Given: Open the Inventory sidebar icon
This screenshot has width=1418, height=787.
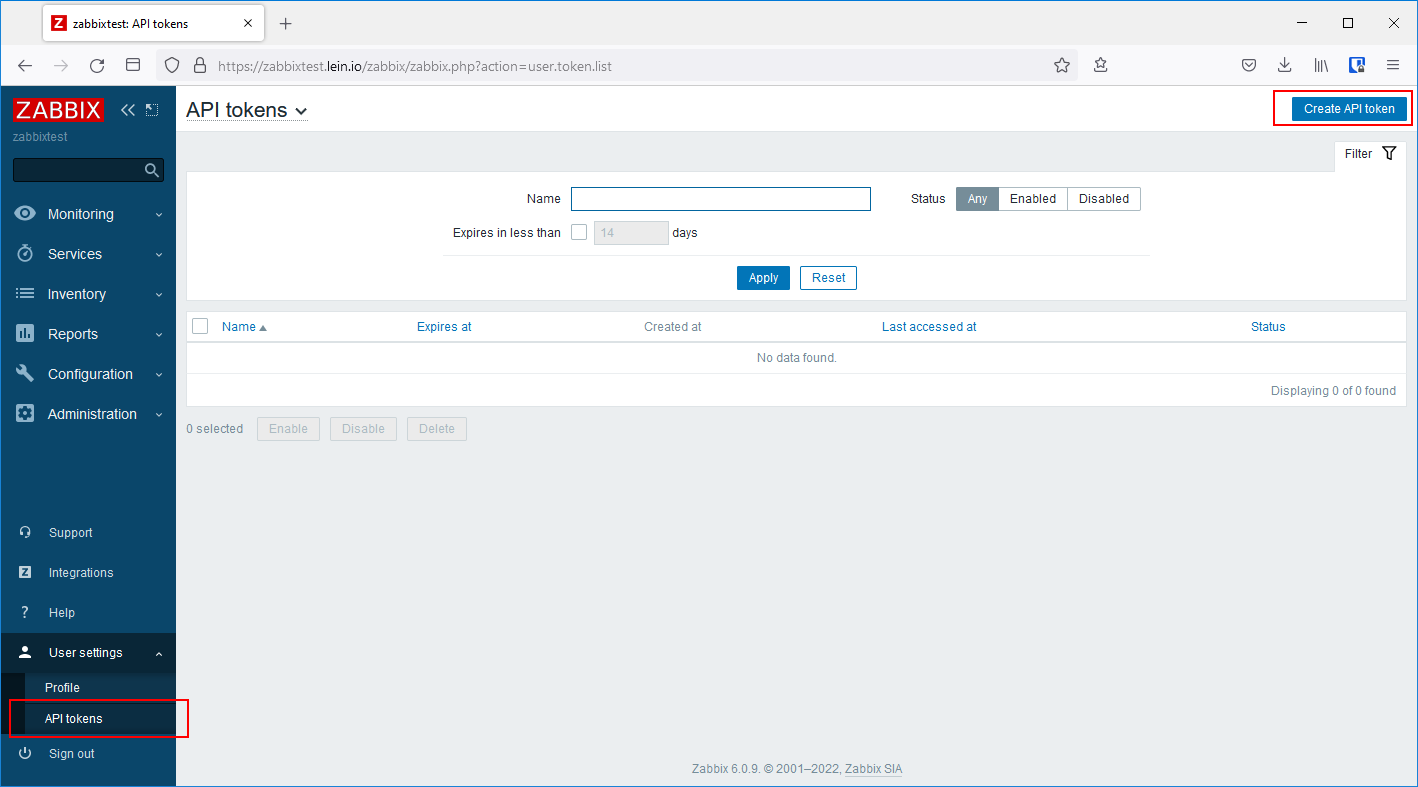Looking at the screenshot, I should tap(24, 293).
